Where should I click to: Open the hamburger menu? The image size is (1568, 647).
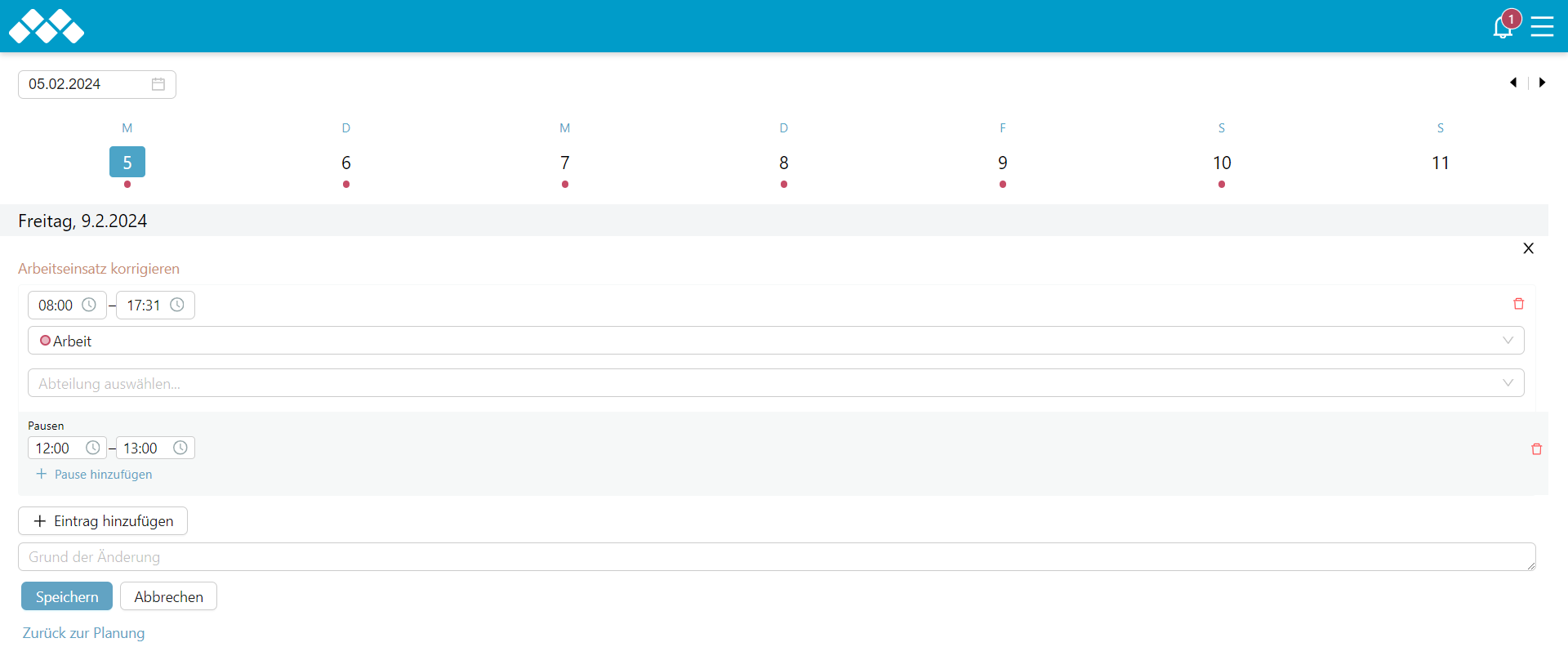1542,26
